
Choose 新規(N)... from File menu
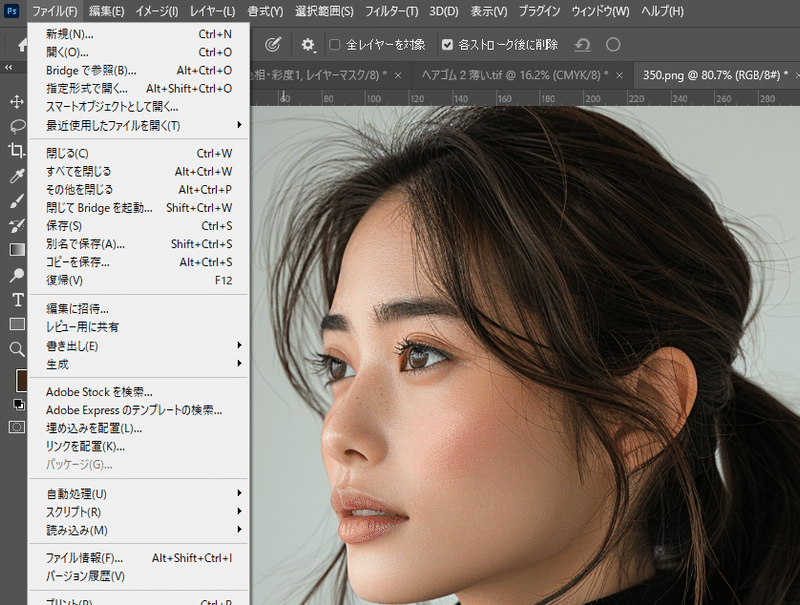pos(138,34)
